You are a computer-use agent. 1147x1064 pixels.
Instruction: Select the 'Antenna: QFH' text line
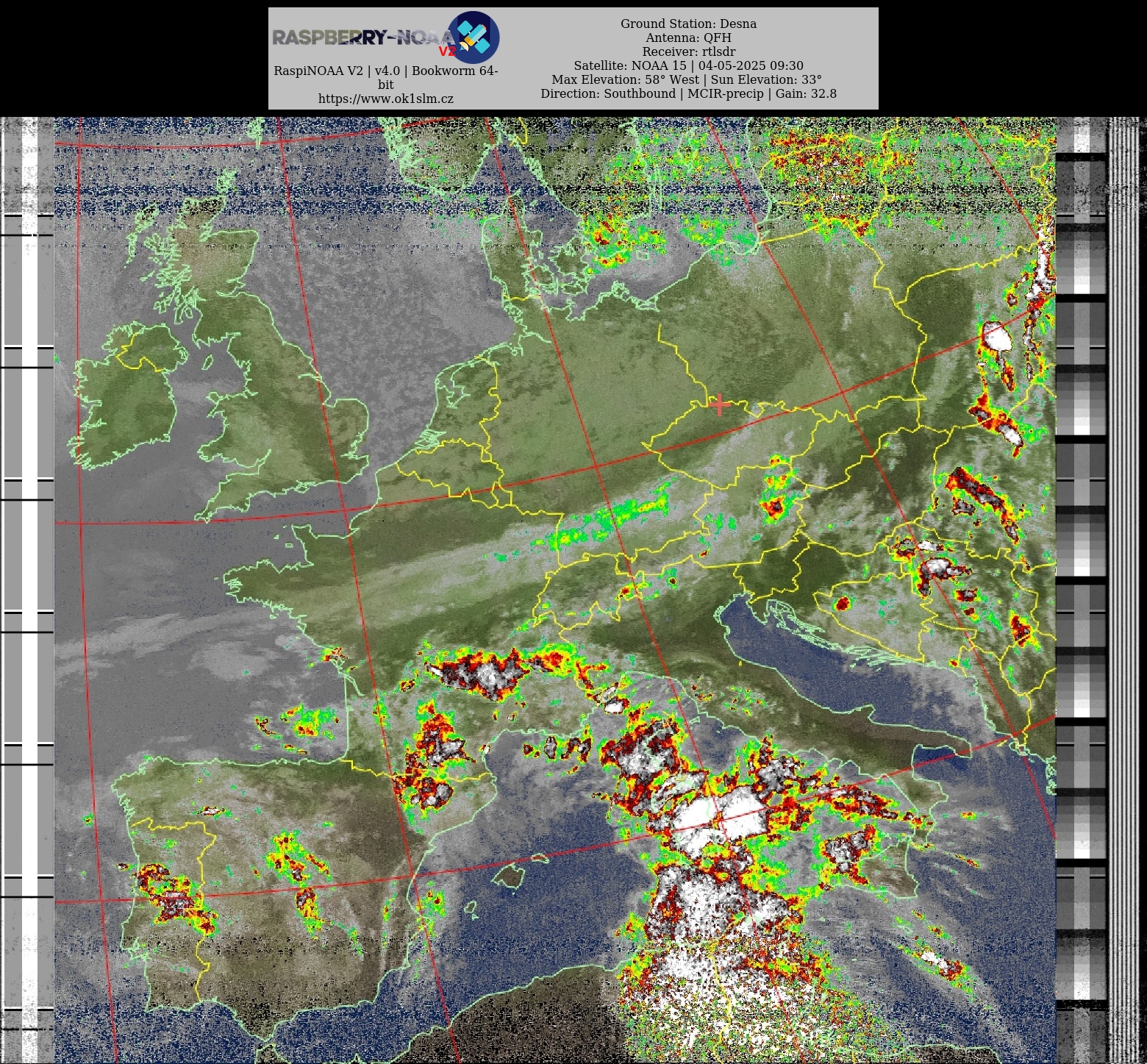(688, 38)
